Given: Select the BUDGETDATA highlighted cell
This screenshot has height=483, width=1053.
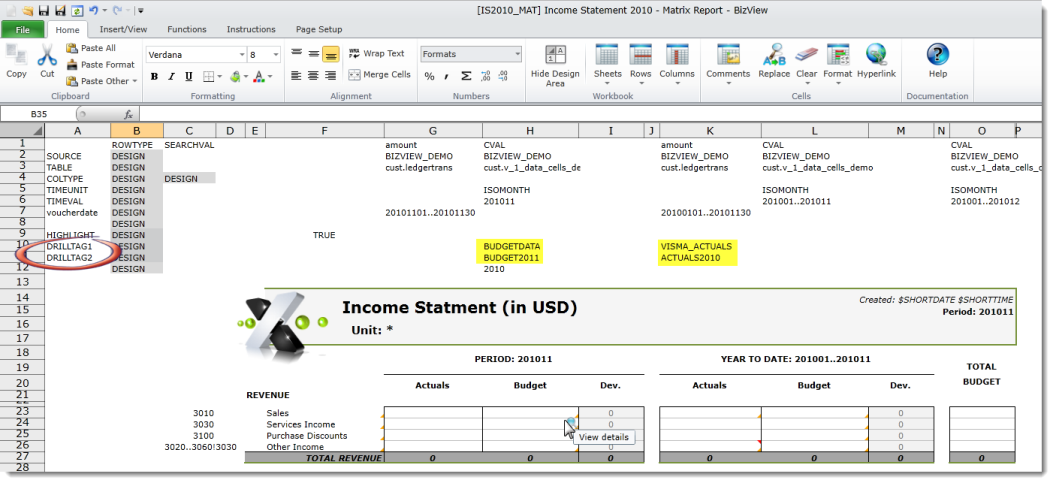Looking at the screenshot, I should pos(512,246).
